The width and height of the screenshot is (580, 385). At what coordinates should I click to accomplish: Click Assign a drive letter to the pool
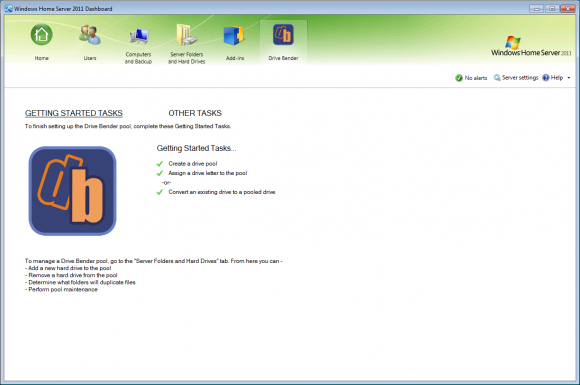click(x=208, y=173)
